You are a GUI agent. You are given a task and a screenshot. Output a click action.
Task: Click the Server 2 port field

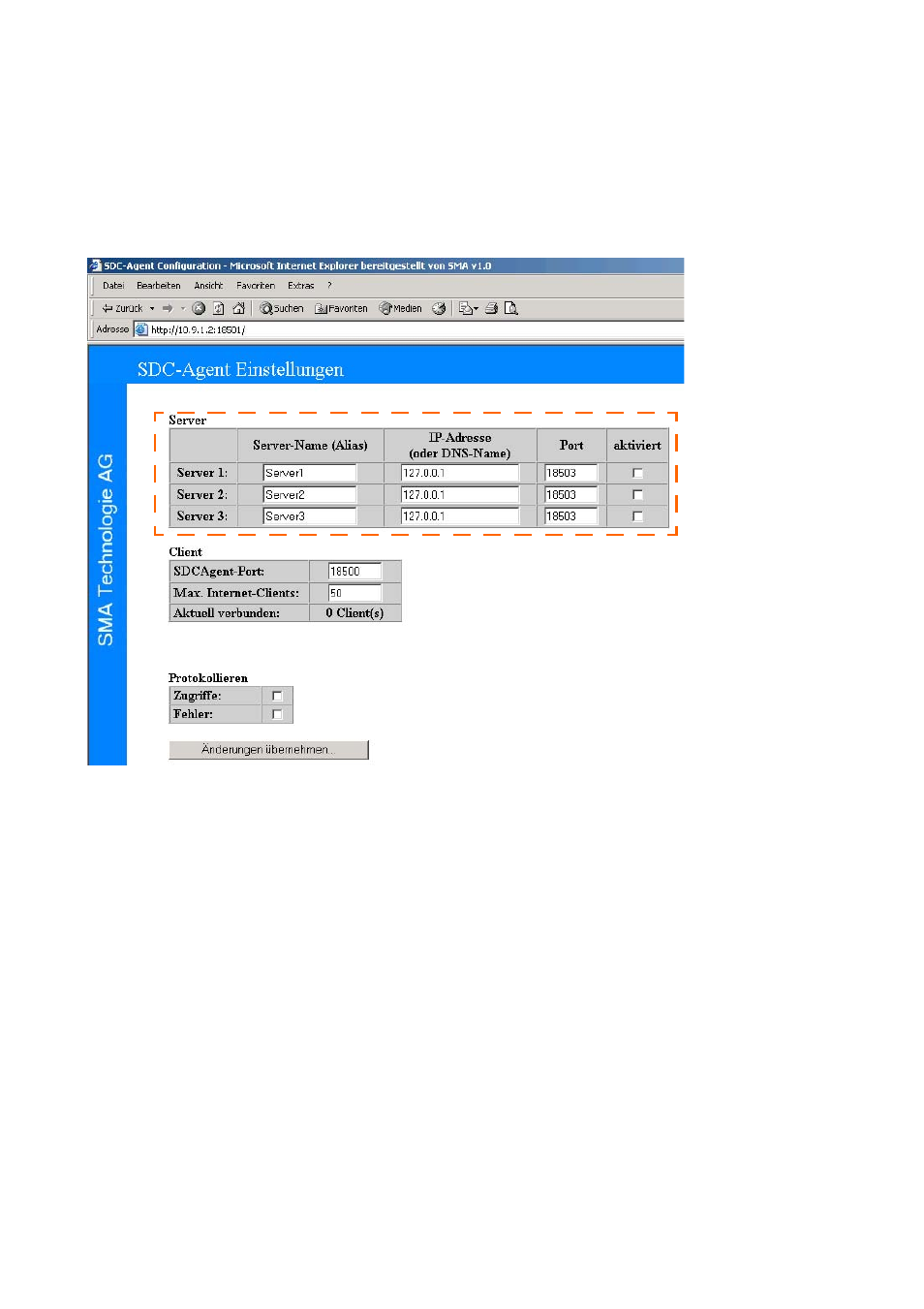point(570,494)
